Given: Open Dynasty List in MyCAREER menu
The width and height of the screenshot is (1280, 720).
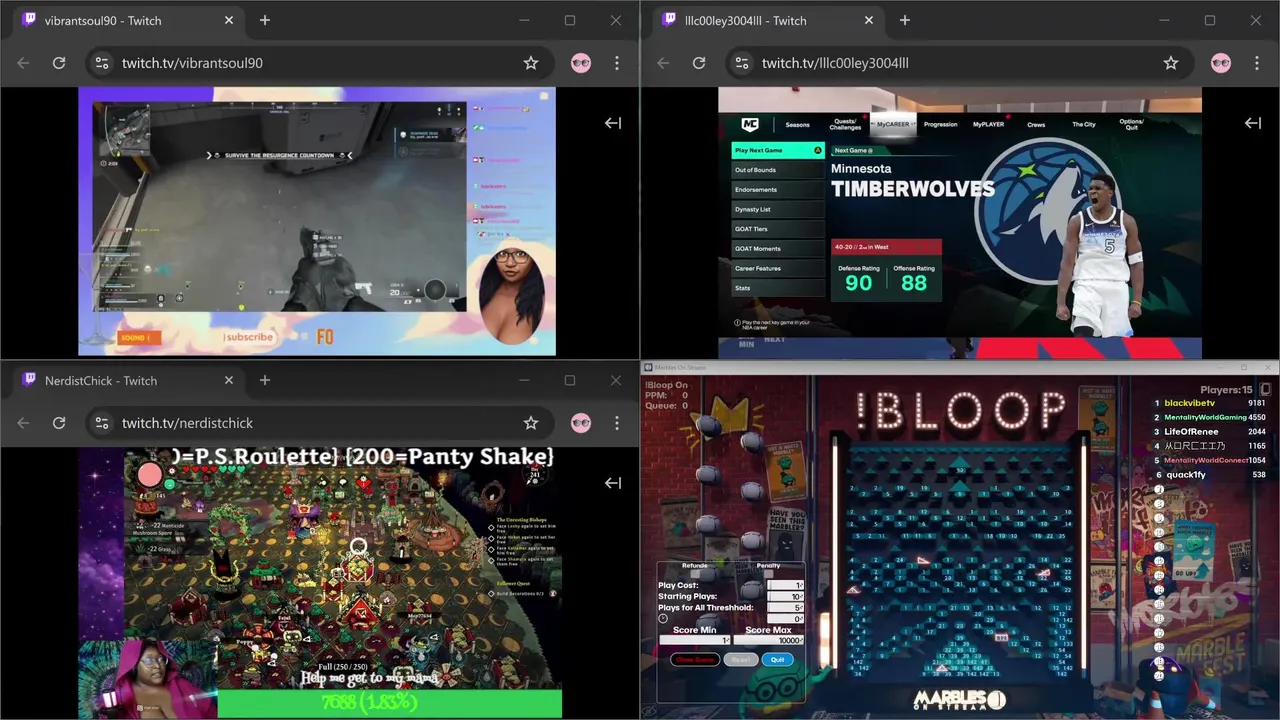Looking at the screenshot, I should (x=778, y=209).
